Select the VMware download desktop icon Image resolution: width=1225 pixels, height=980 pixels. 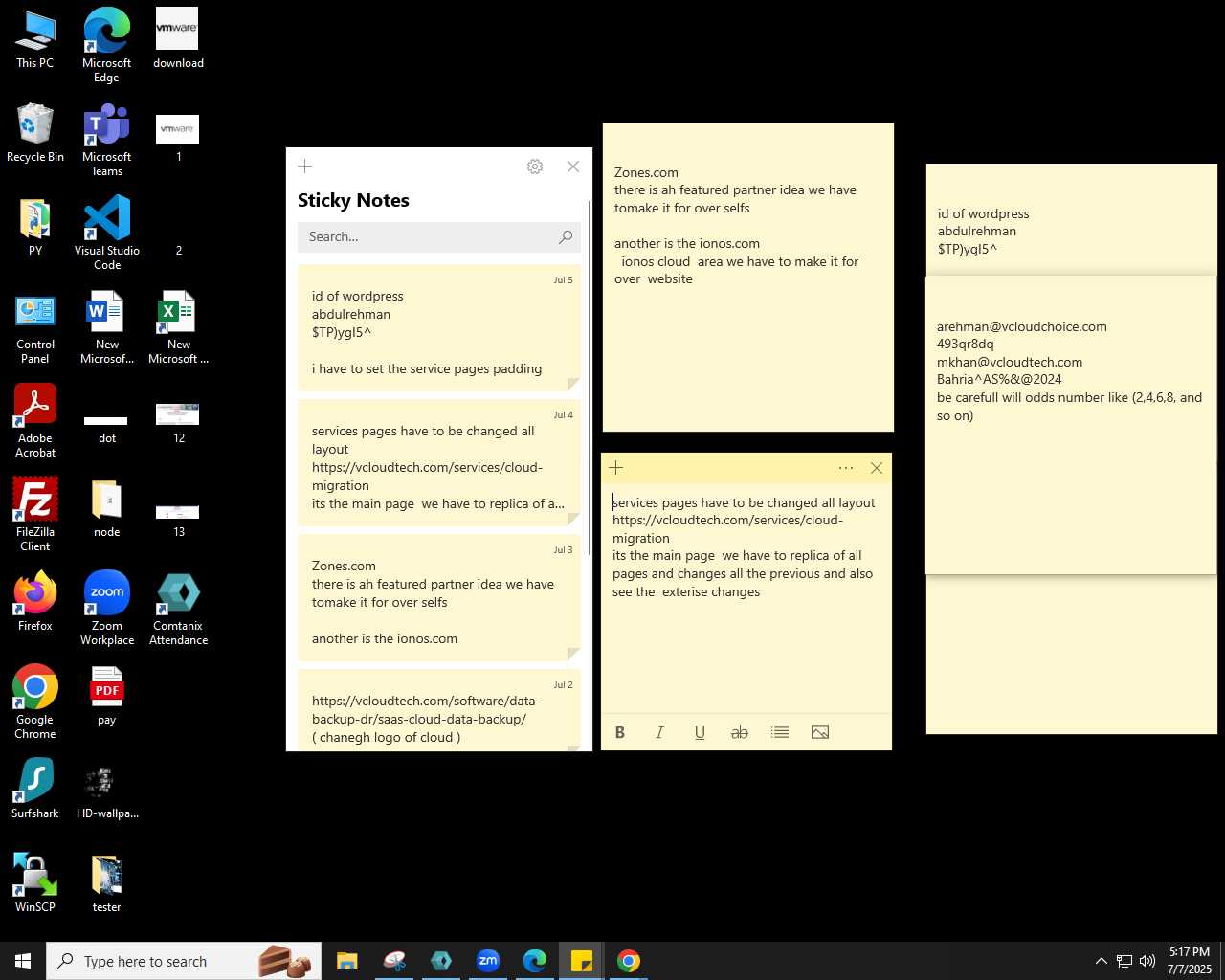coord(179,40)
